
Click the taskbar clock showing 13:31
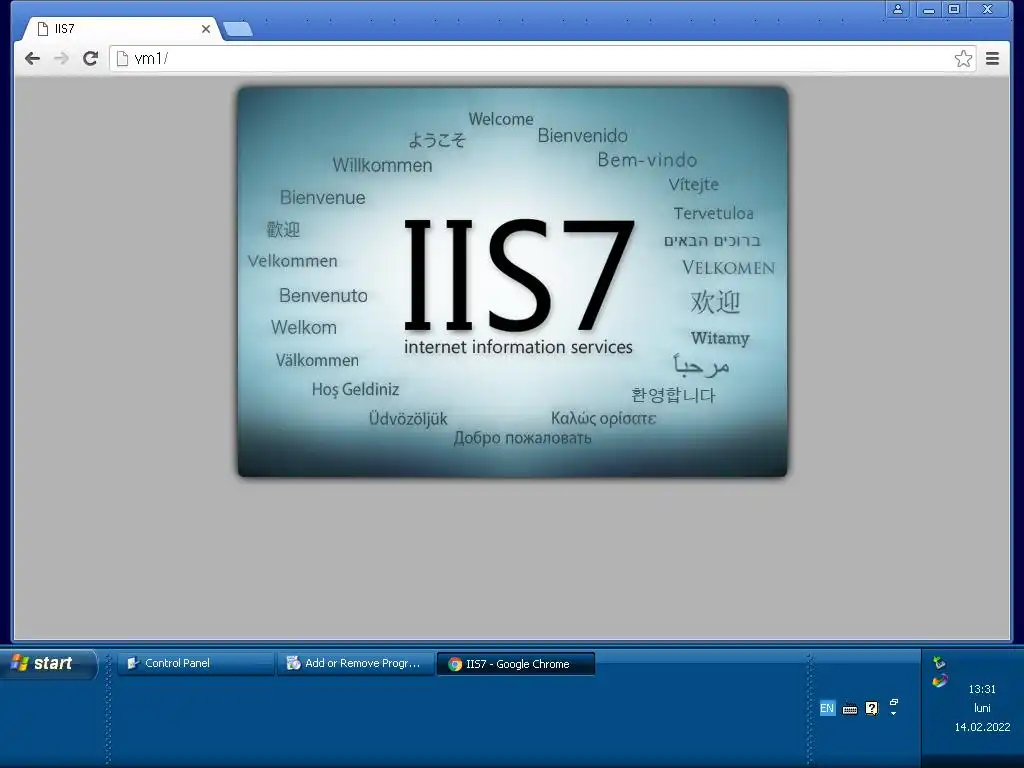982,689
